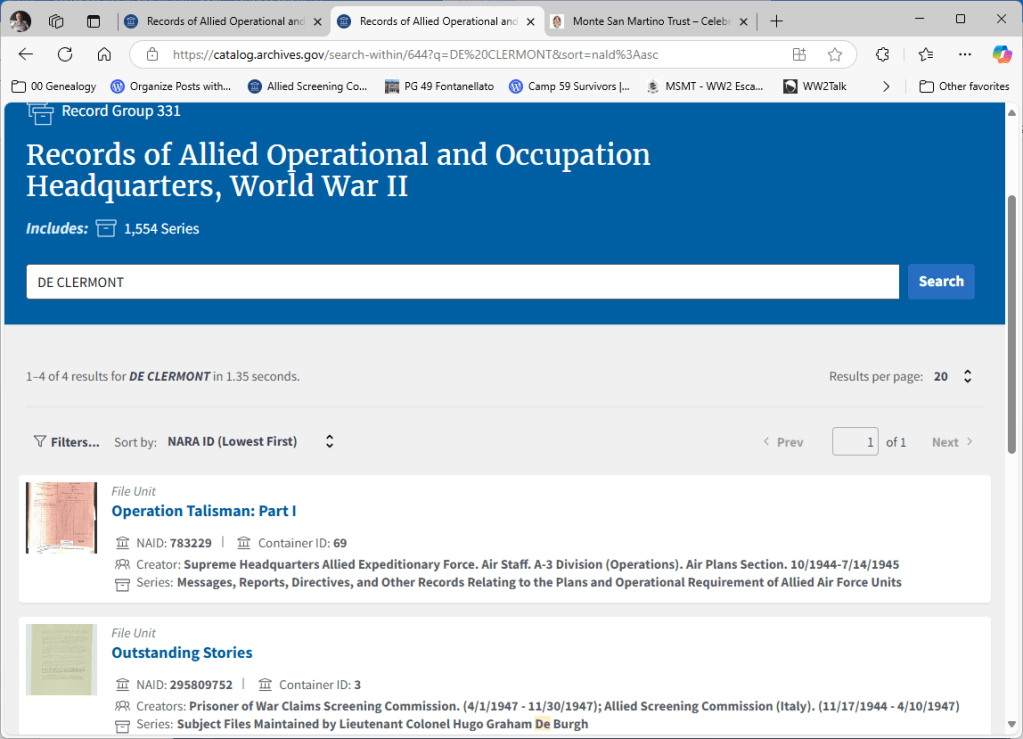Open the browser extensions puzzle icon

click(x=883, y=54)
